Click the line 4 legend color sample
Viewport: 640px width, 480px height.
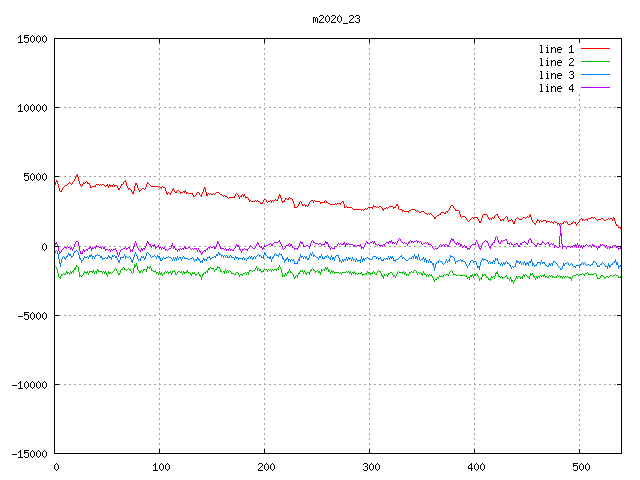pyautogui.click(x=596, y=88)
